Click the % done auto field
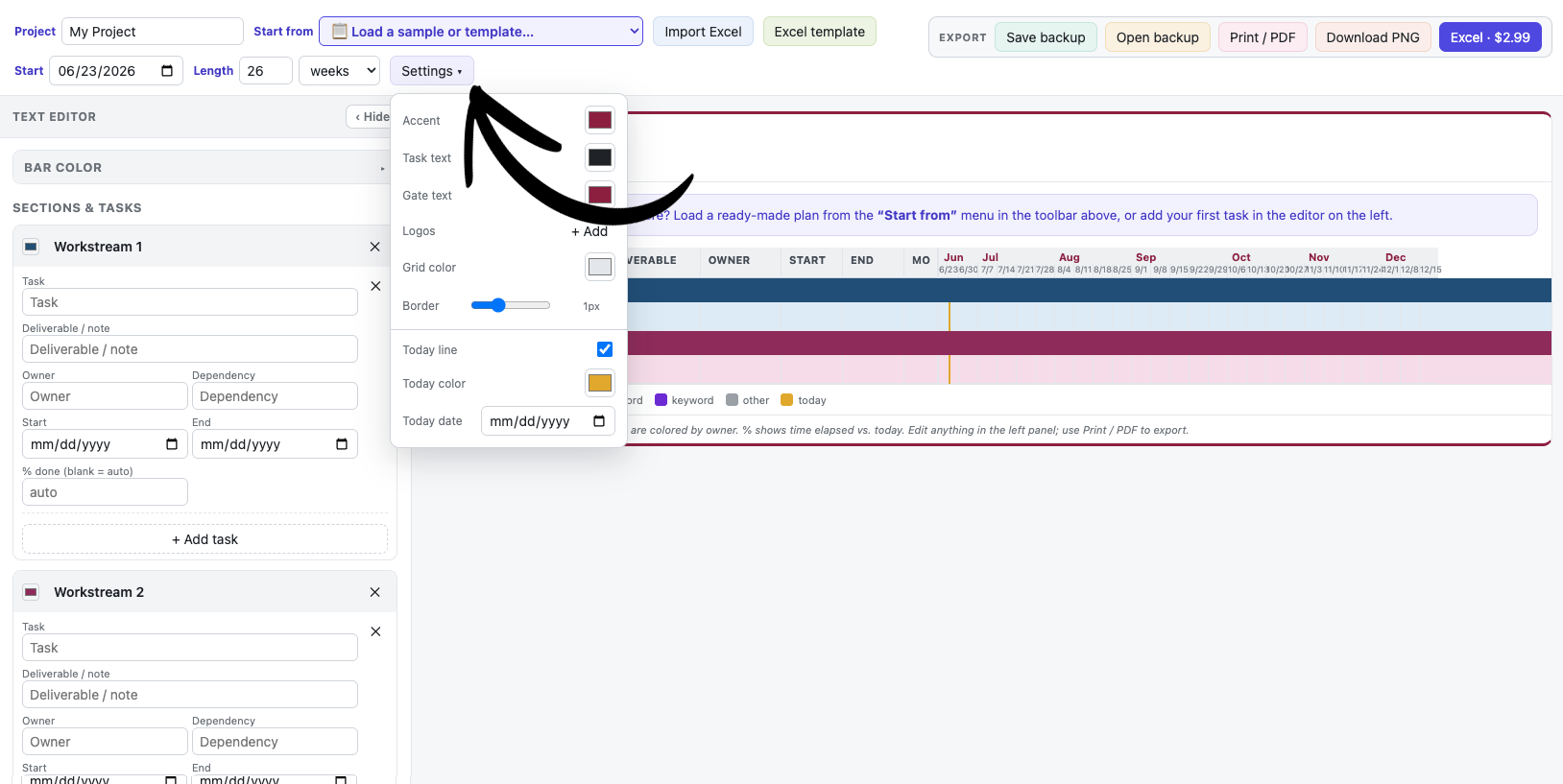1563x784 pixels. click(105, 492)
